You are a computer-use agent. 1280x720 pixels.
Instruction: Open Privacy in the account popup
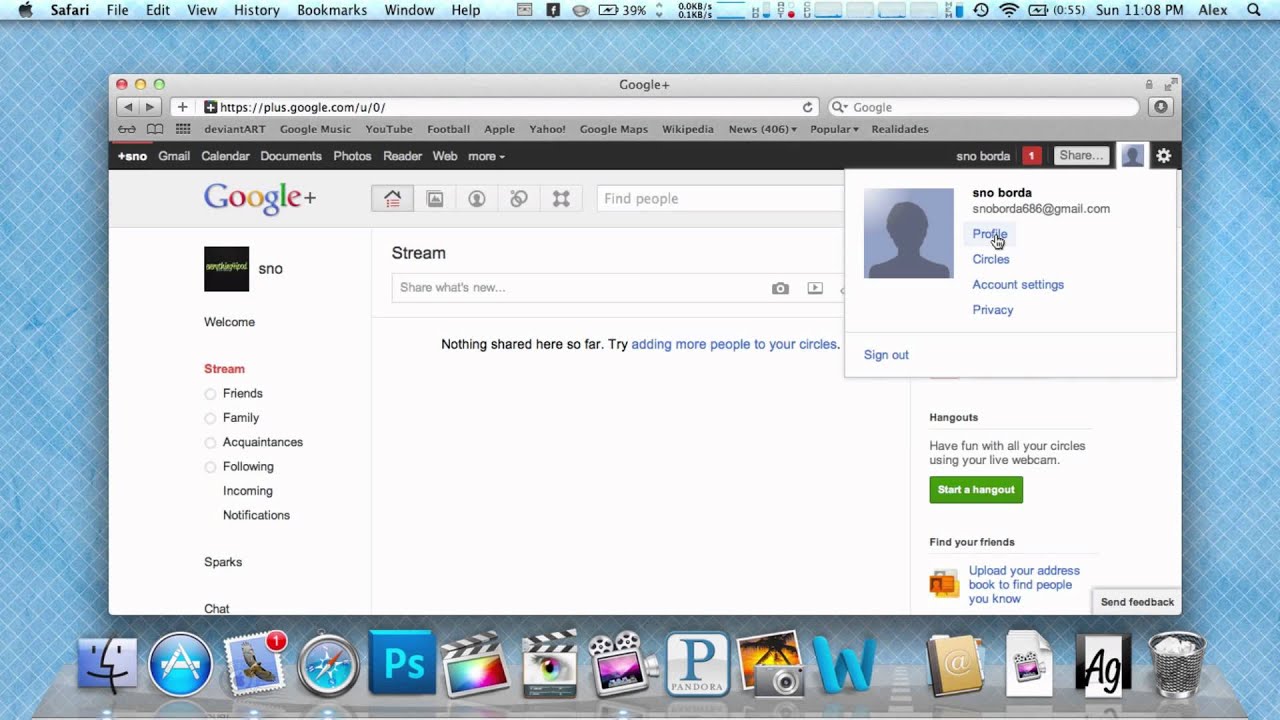(x=993, y=310)
